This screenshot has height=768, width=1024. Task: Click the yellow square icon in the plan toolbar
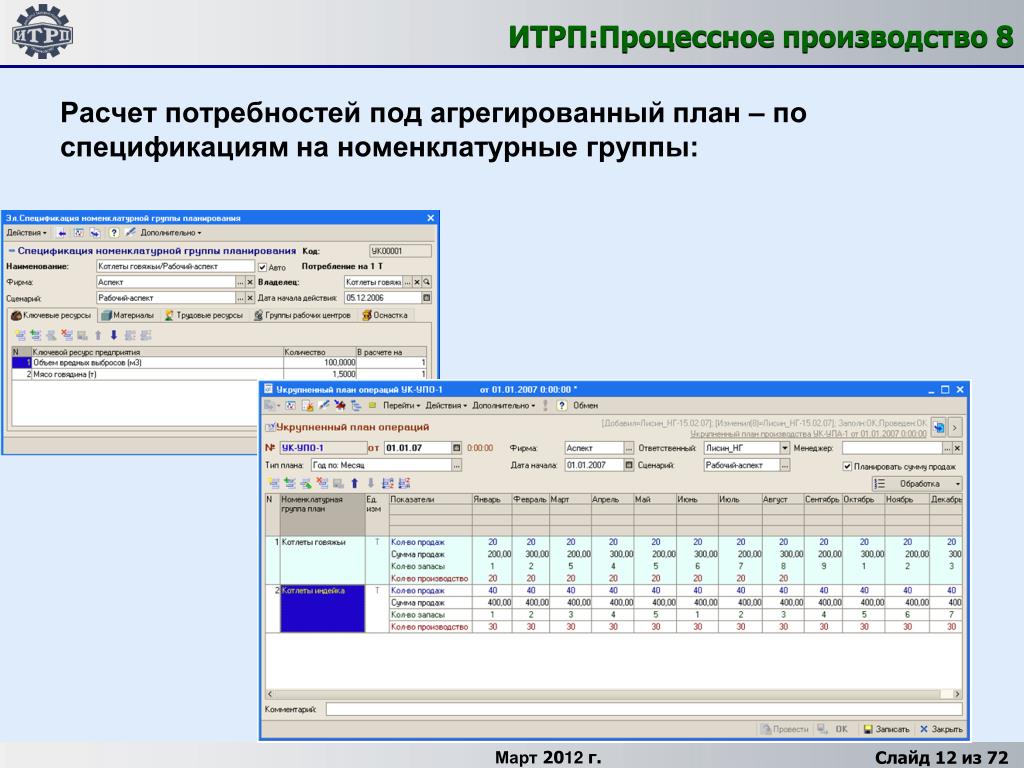coord(372,406)
